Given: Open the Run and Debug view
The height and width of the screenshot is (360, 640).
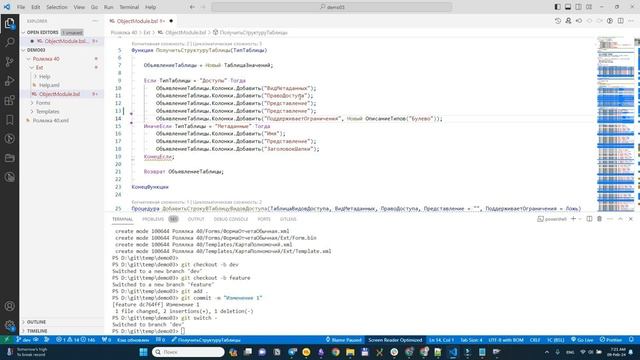Looking at the screenshot, I should pyautogui.click(x=9, y=81).
